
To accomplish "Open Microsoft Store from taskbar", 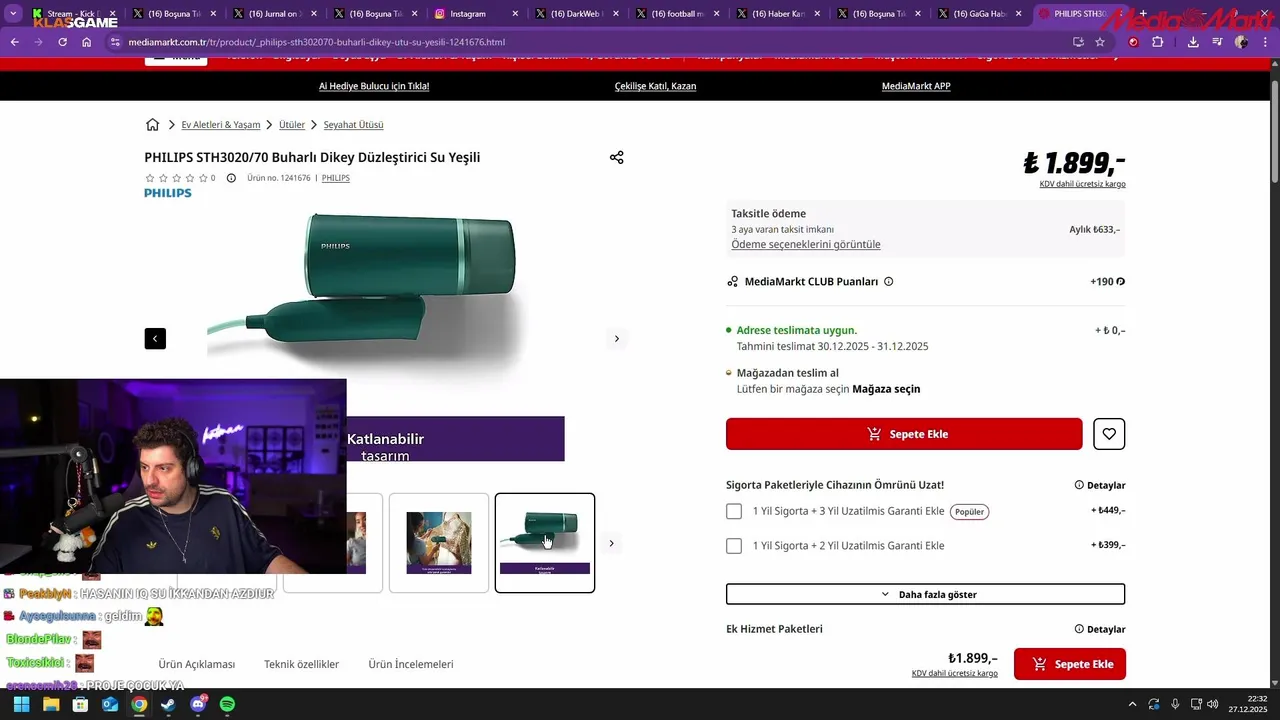I will point(80,704).
